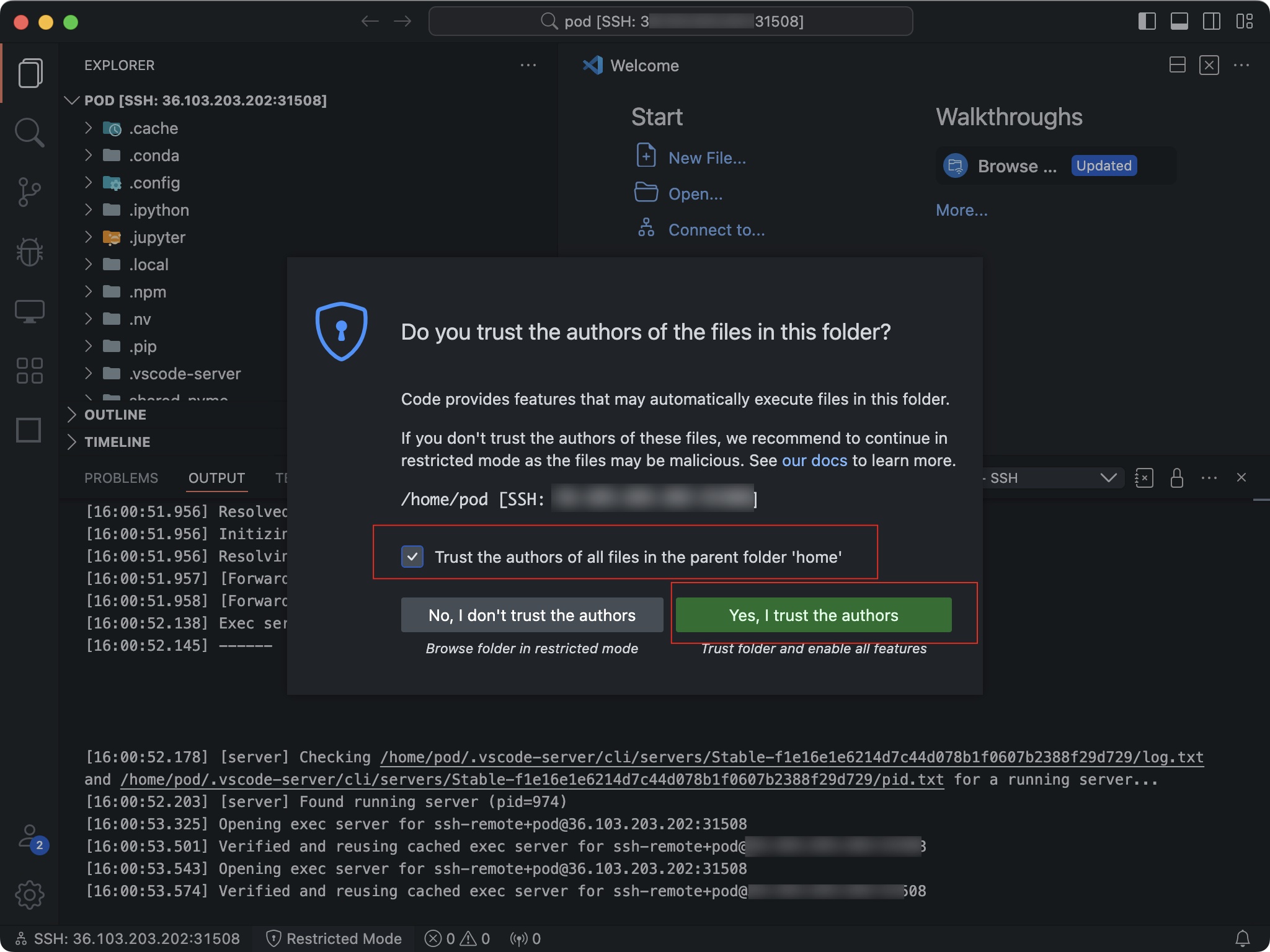The image size is (1270, 952).
Task: Open Explorer More Actions ellipsis
Action: coord(528,65)
